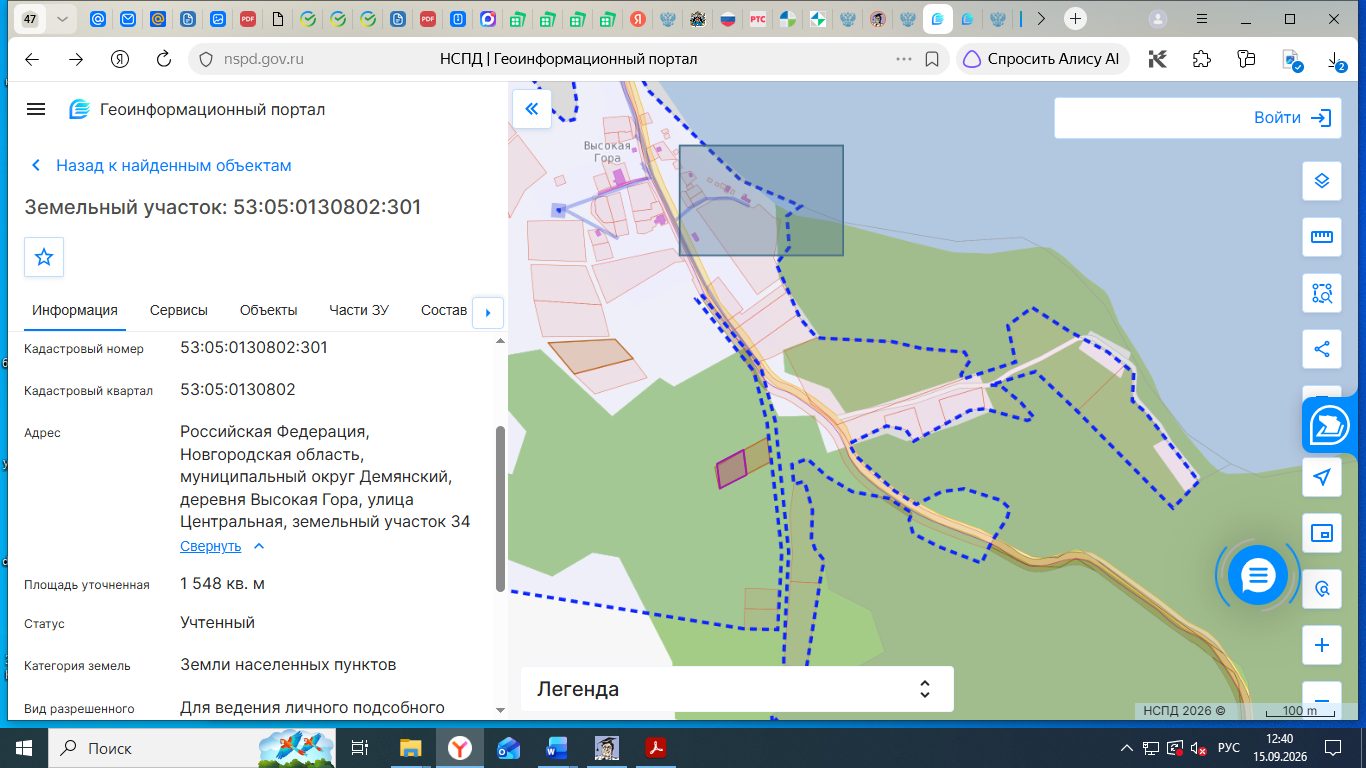Switch to the Части ЗУ tab
This screenshot has width=1366, height=768.
pyautogui.click(x=359, y=310)
